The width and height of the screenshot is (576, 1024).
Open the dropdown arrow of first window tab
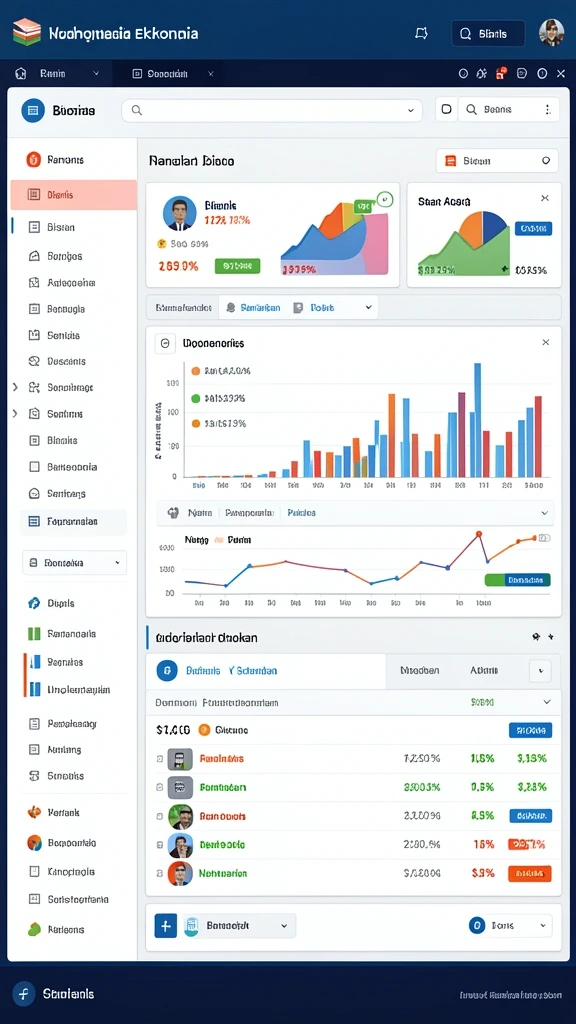pyautogui.click(x=96, y=74)
